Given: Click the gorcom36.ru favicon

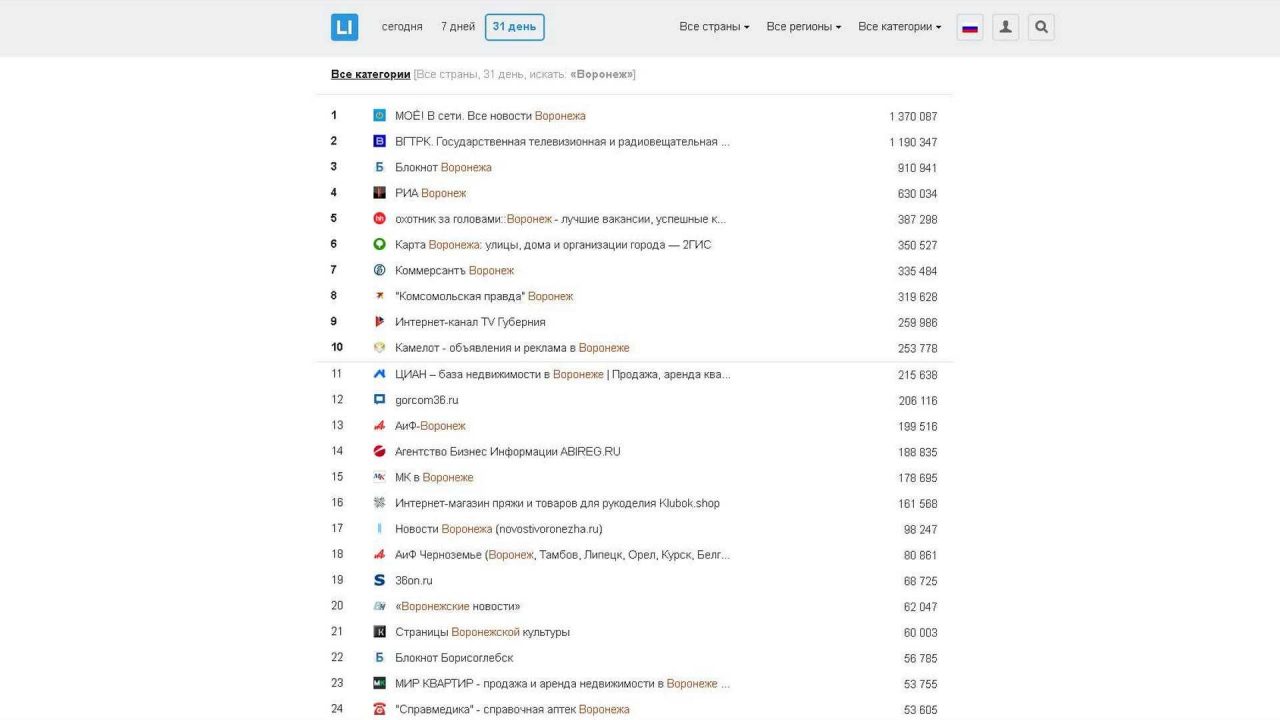Looking at the screenshot, I should click(379, 400).
